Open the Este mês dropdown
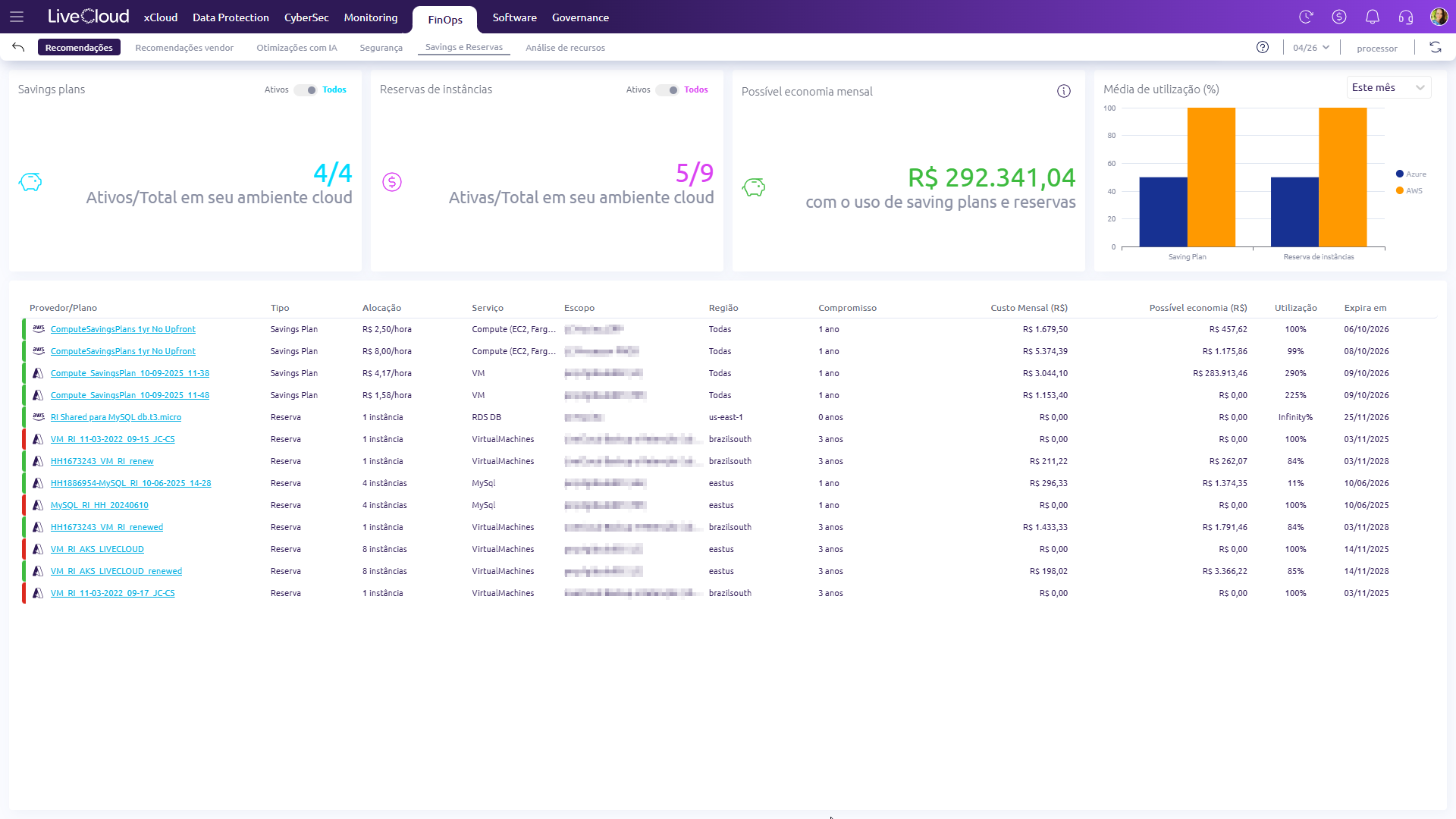1456x819 pixels. pos(1389,87)
